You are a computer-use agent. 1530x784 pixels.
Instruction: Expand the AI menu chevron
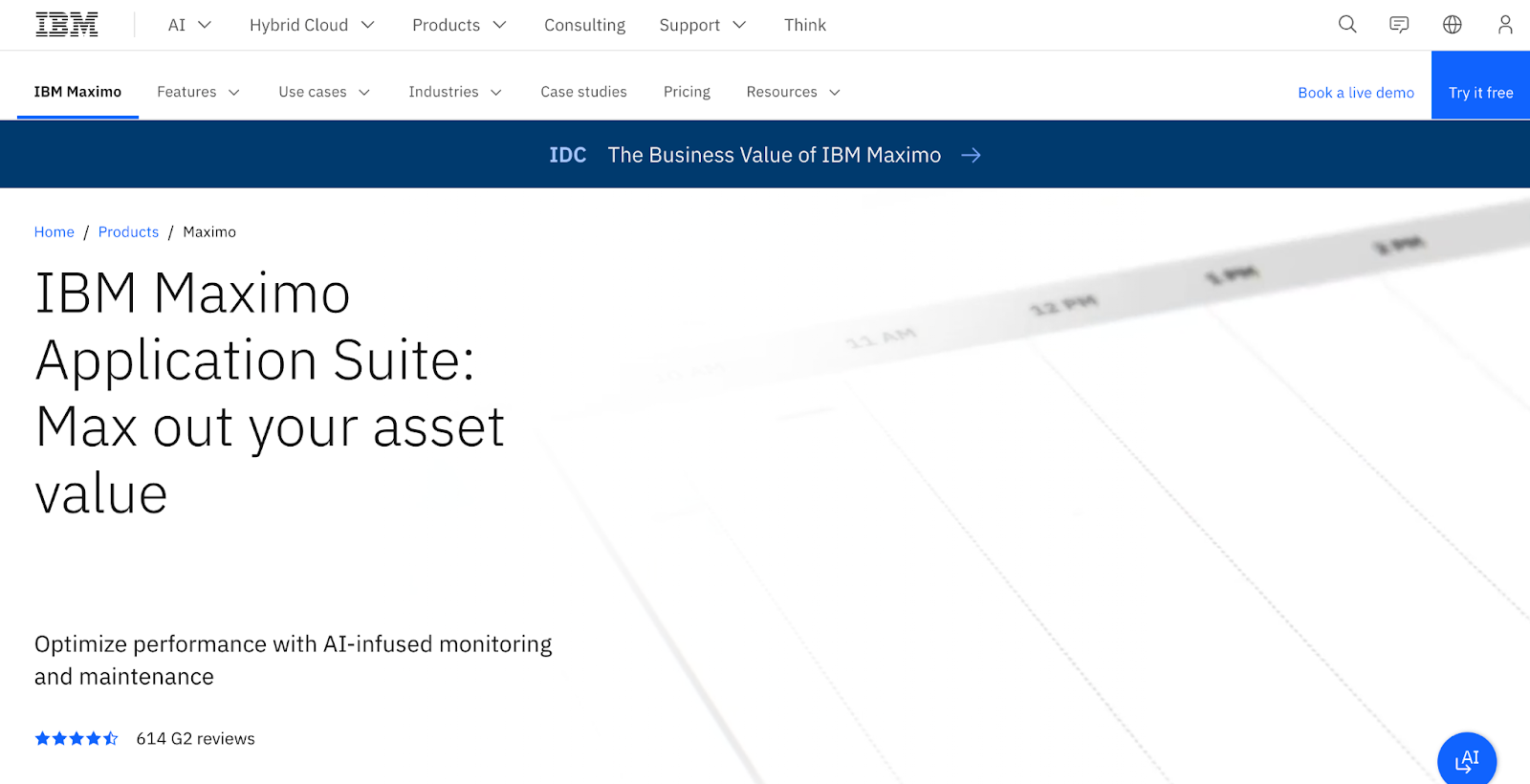point(205,25)
